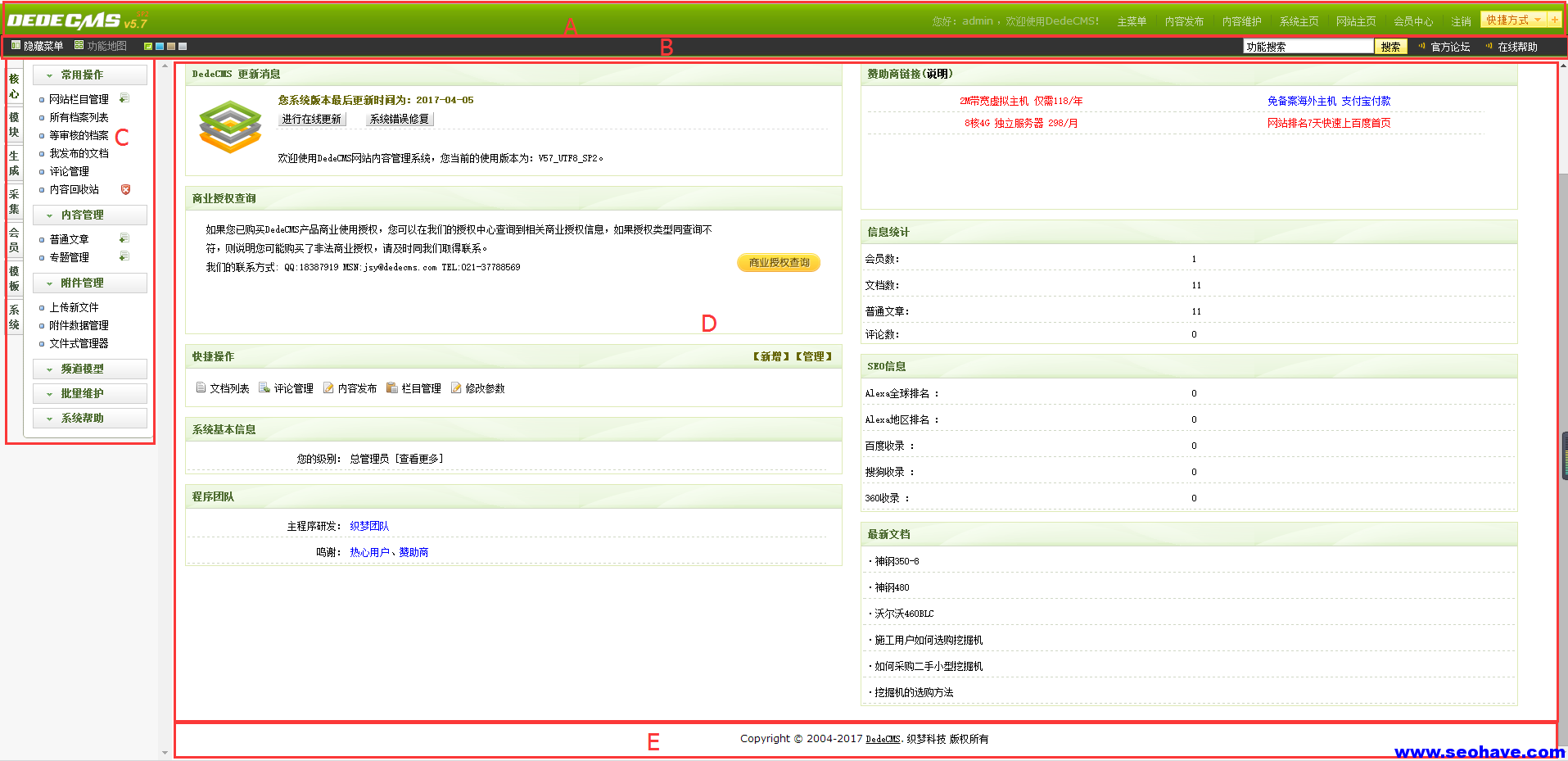Screen dimensions: 1568x761
Task: Focus the 功能搜索 input field
Action: click(x=1308, y=47)
